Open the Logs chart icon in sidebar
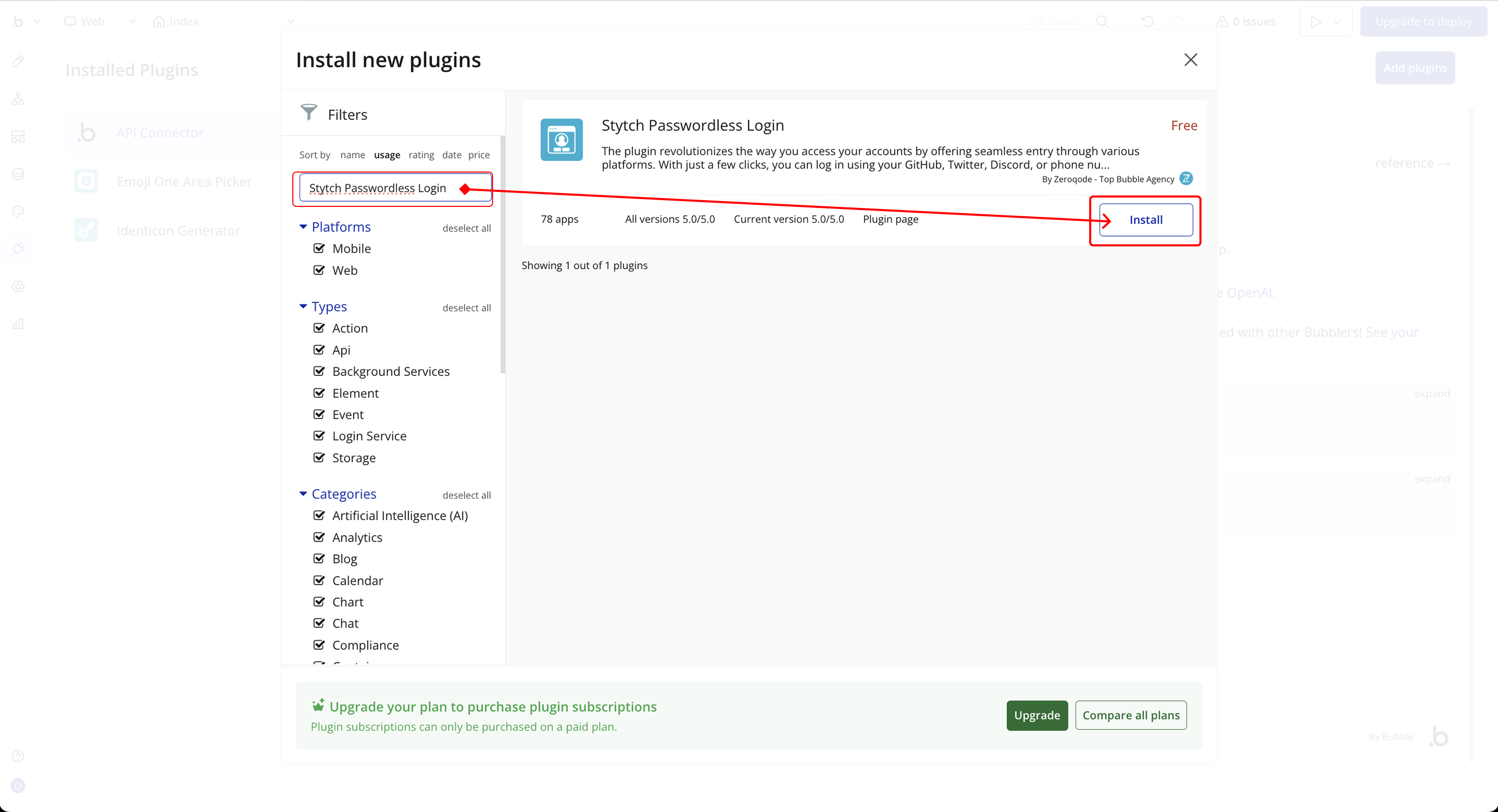 [18, 324]
